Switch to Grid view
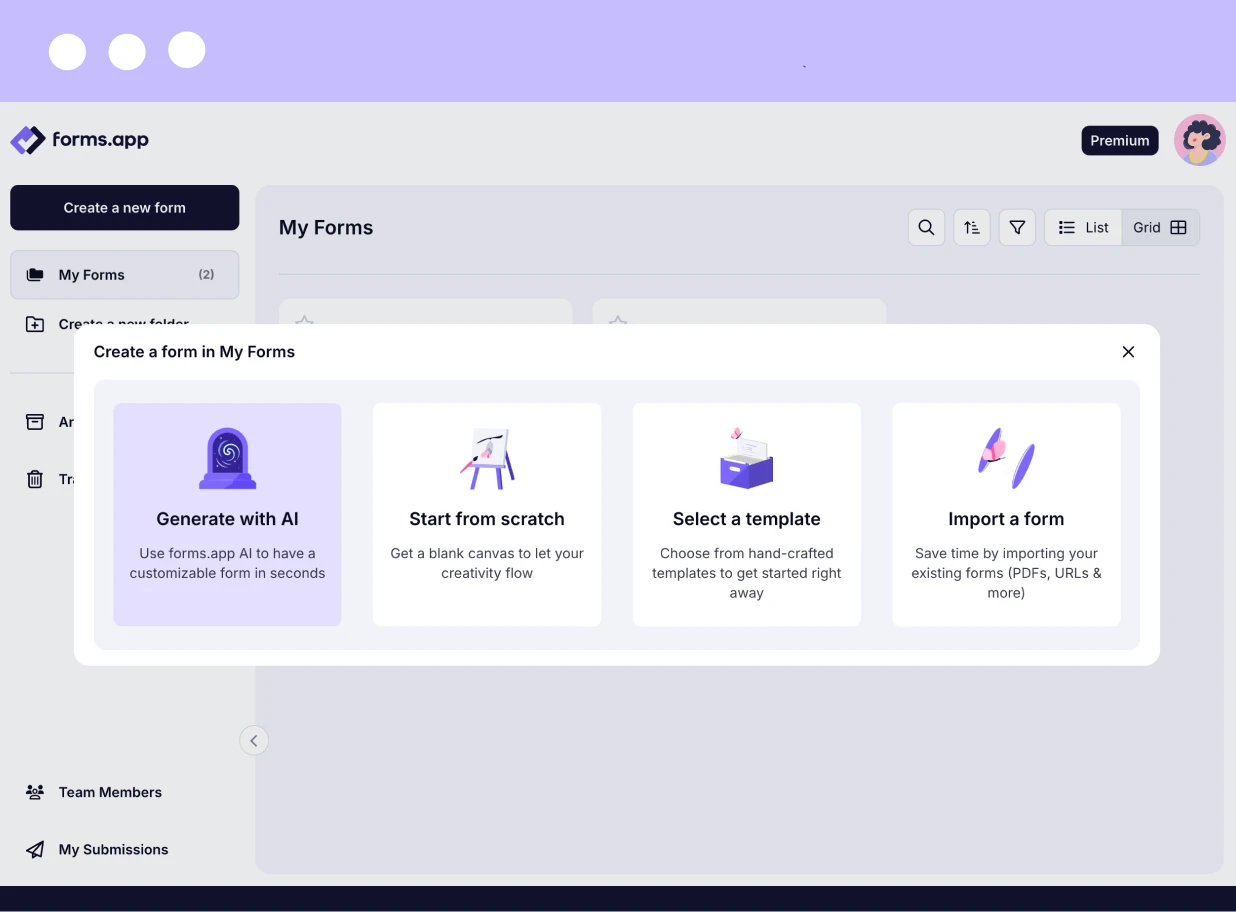 [1160, 228]
